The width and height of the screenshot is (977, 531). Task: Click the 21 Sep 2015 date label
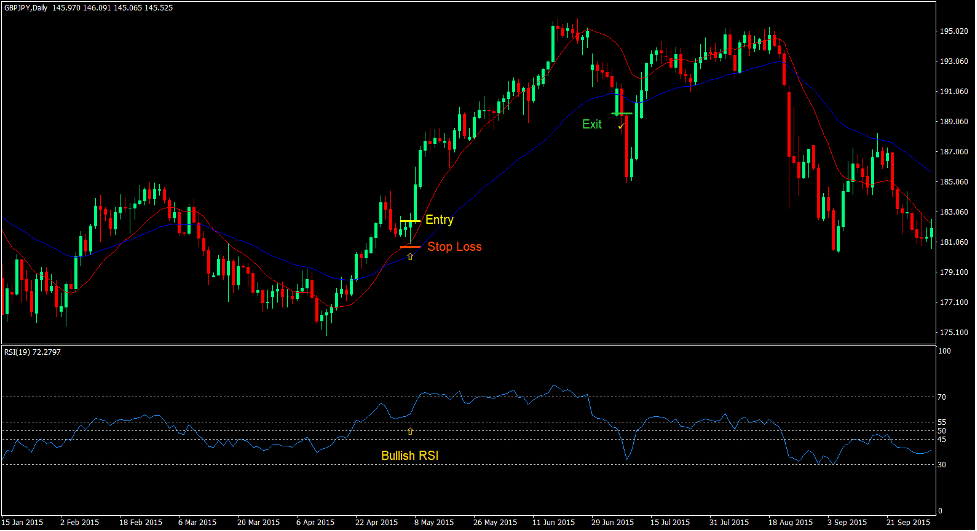click(x=908, y=522)
